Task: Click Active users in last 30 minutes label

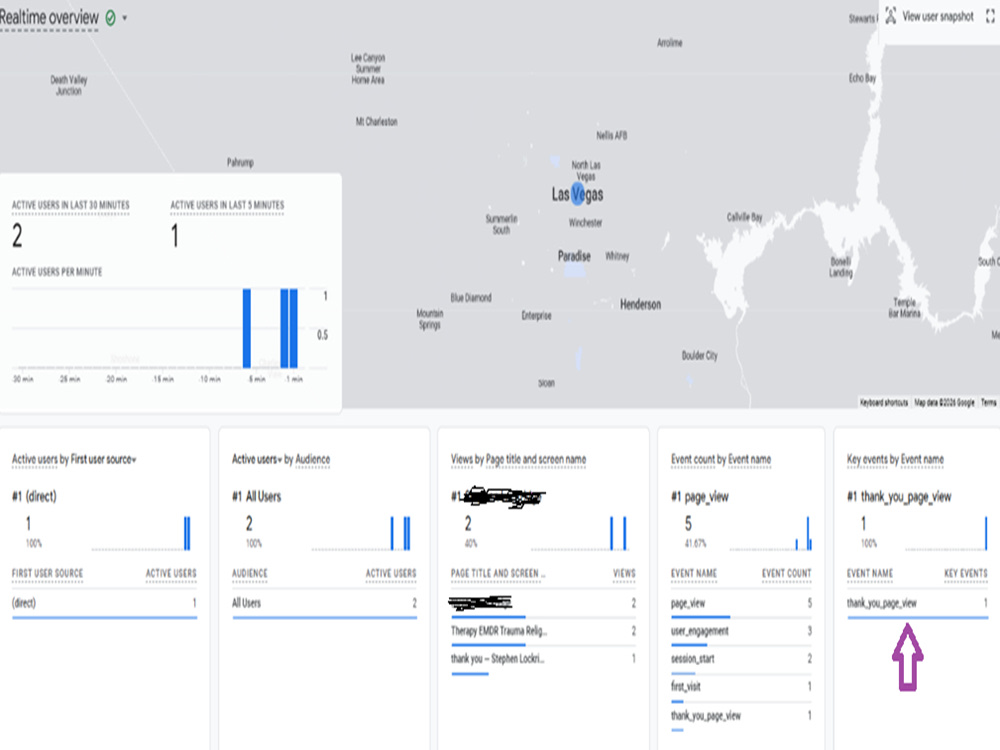Action: coord(71,205)
